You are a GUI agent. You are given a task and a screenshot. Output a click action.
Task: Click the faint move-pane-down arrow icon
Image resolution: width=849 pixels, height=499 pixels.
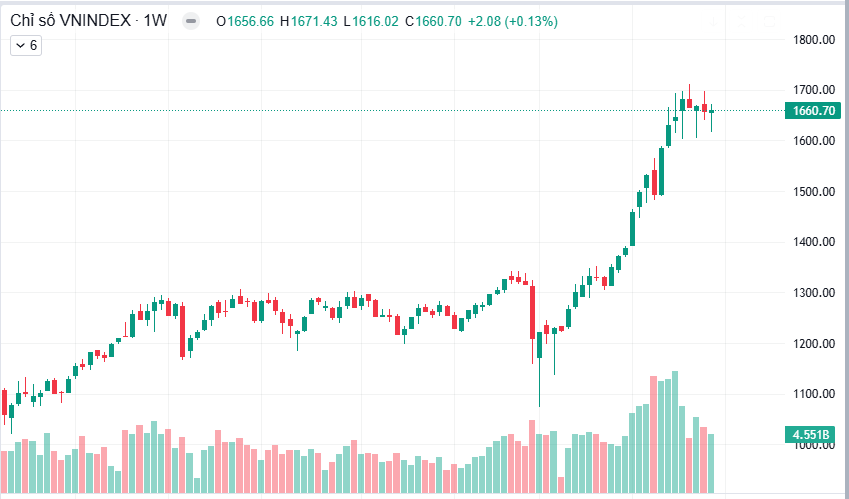(x=714, y=22)
